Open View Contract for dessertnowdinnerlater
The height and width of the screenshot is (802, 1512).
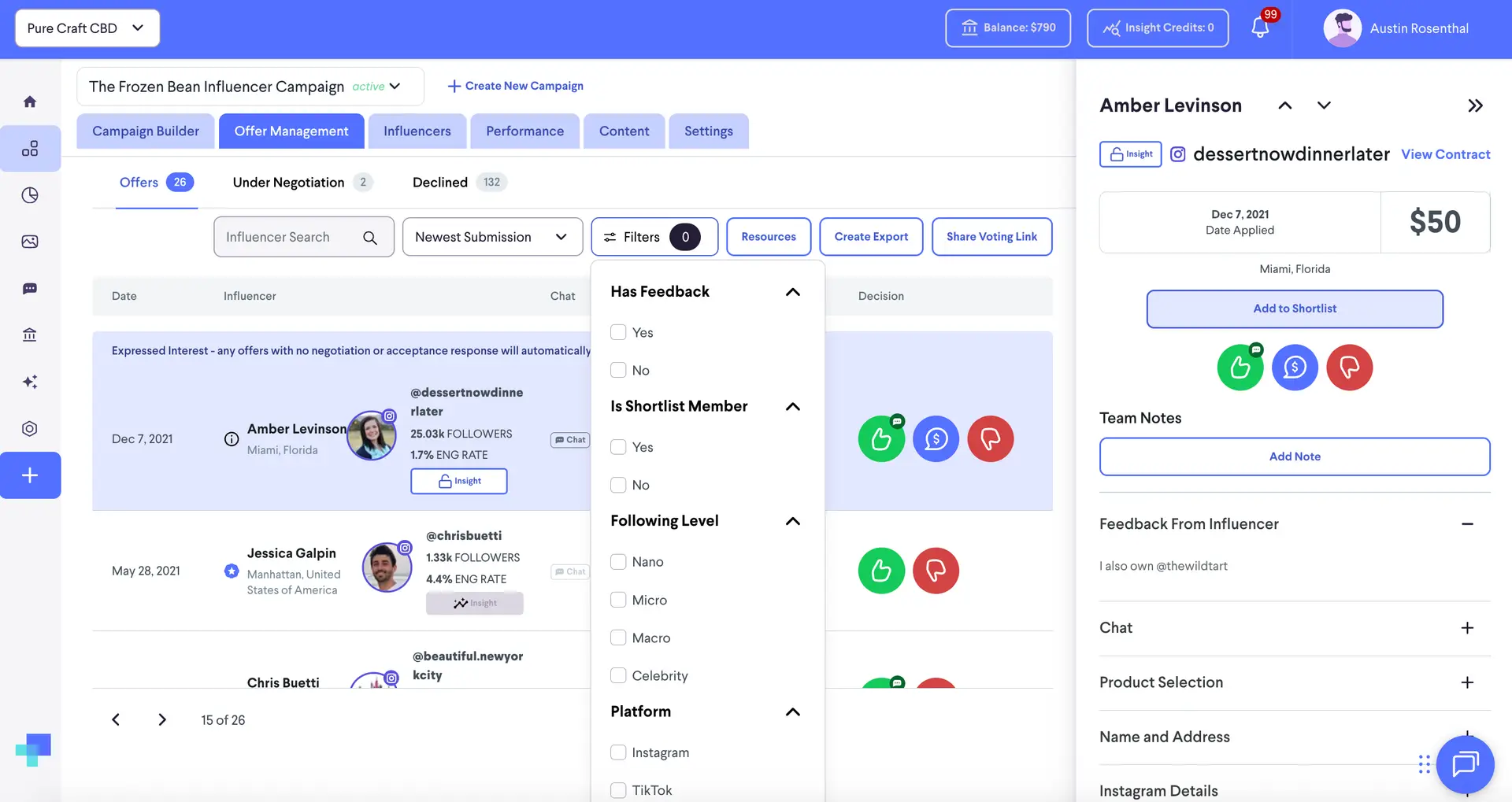tap(1445, 154)
